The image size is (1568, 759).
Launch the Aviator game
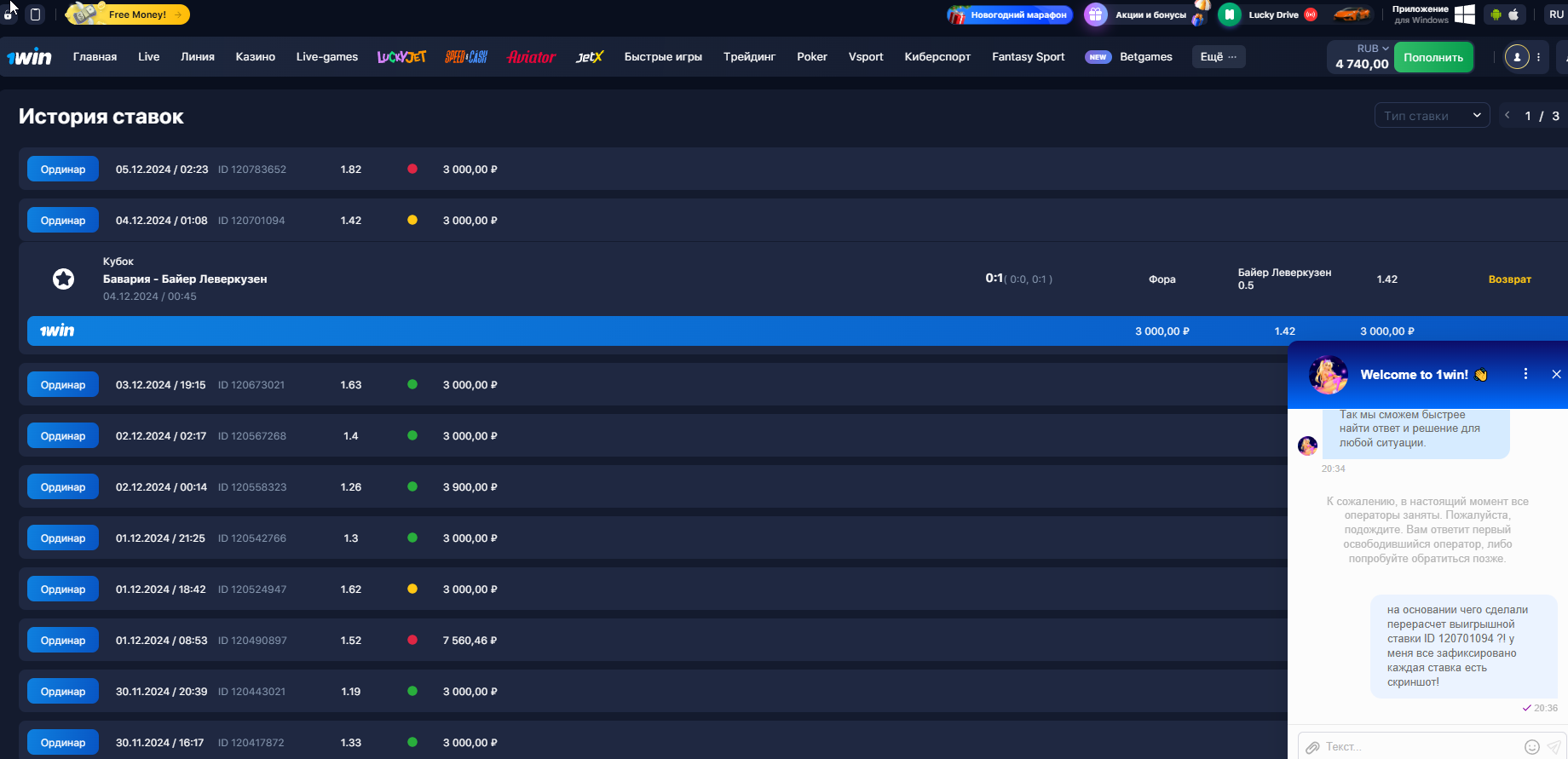pos(531,57)
